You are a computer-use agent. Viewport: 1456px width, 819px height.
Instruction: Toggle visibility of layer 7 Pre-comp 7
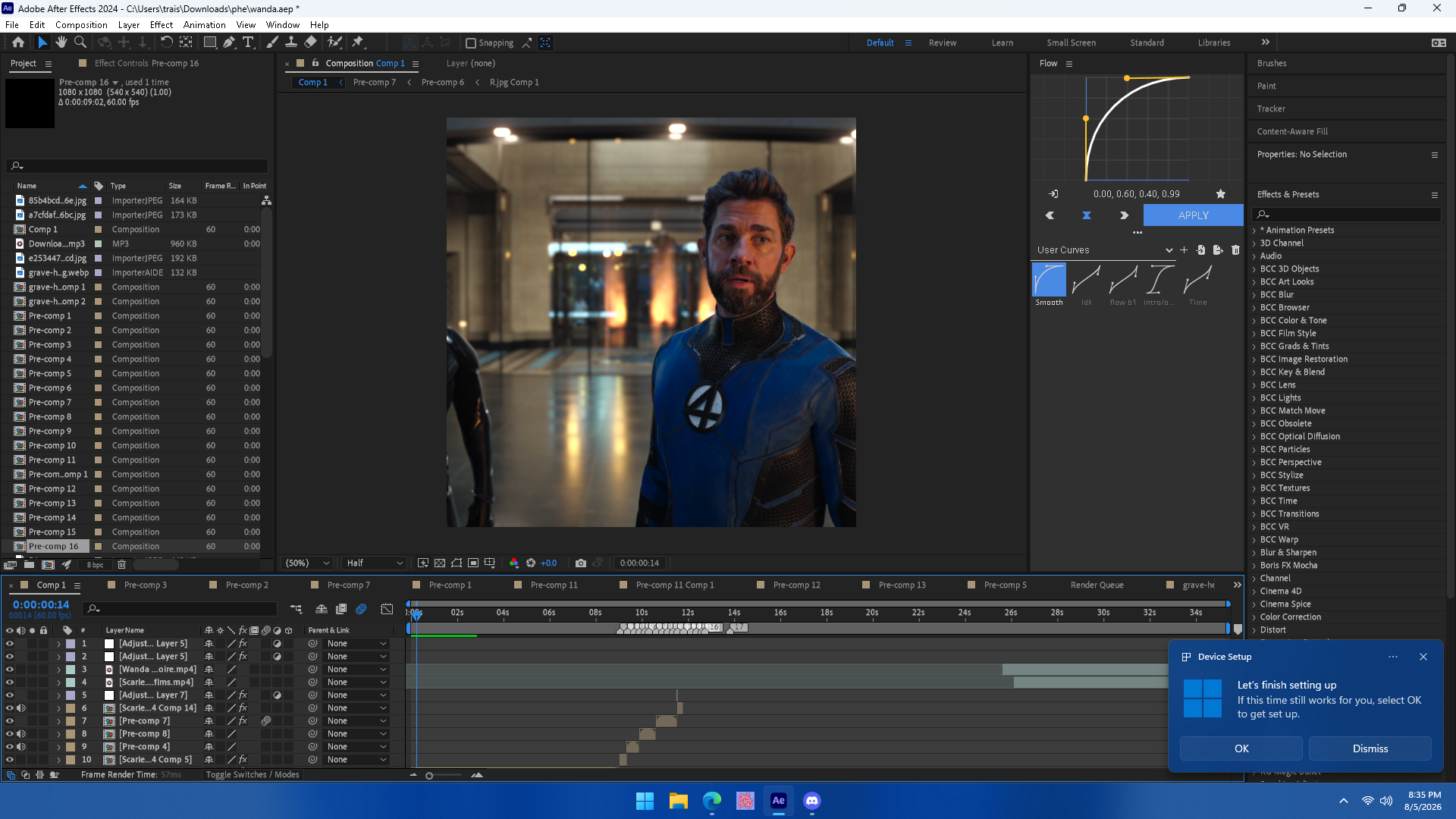click(10, 721)
